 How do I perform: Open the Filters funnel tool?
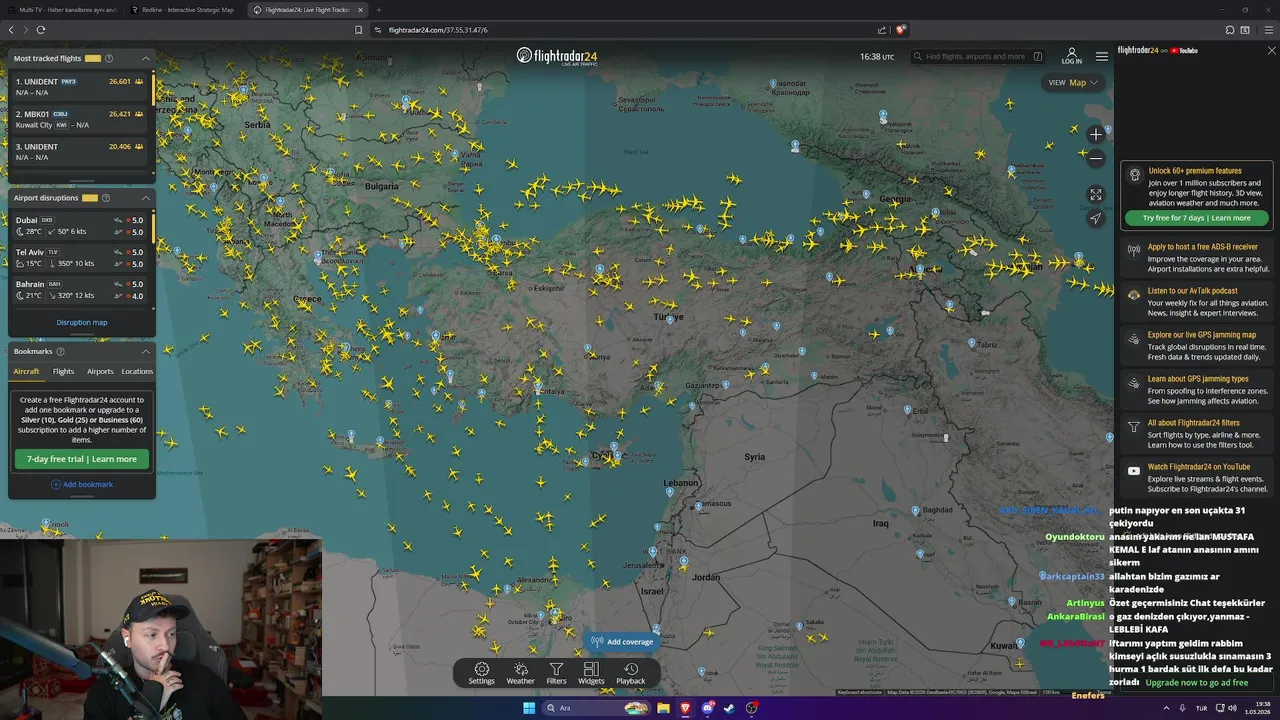pyautogui.click(x=556, y=673)
